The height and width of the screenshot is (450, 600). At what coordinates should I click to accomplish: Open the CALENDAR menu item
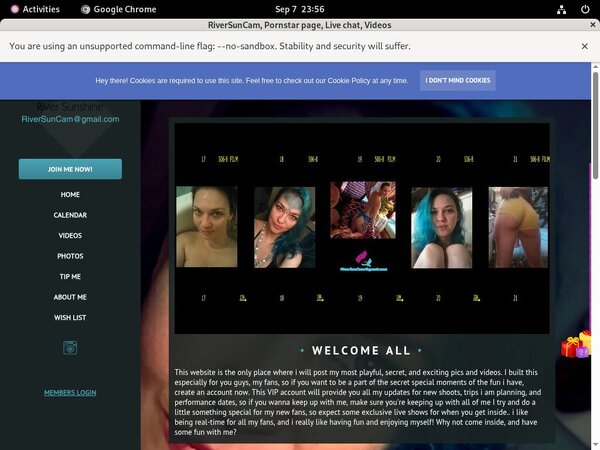[70, 215]
